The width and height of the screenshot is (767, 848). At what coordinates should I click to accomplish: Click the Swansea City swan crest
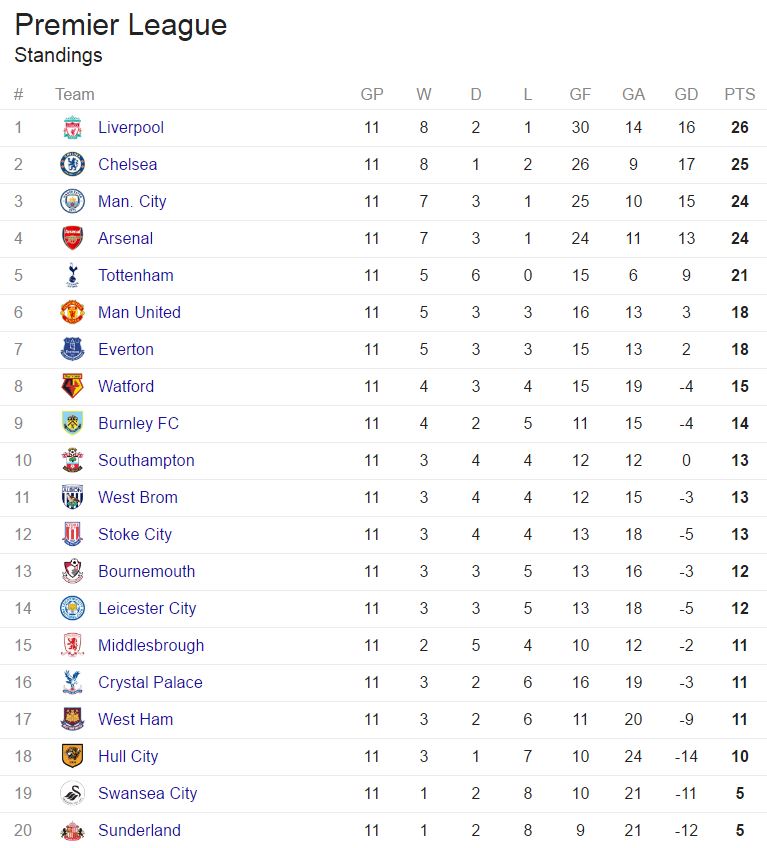point(72,794)
